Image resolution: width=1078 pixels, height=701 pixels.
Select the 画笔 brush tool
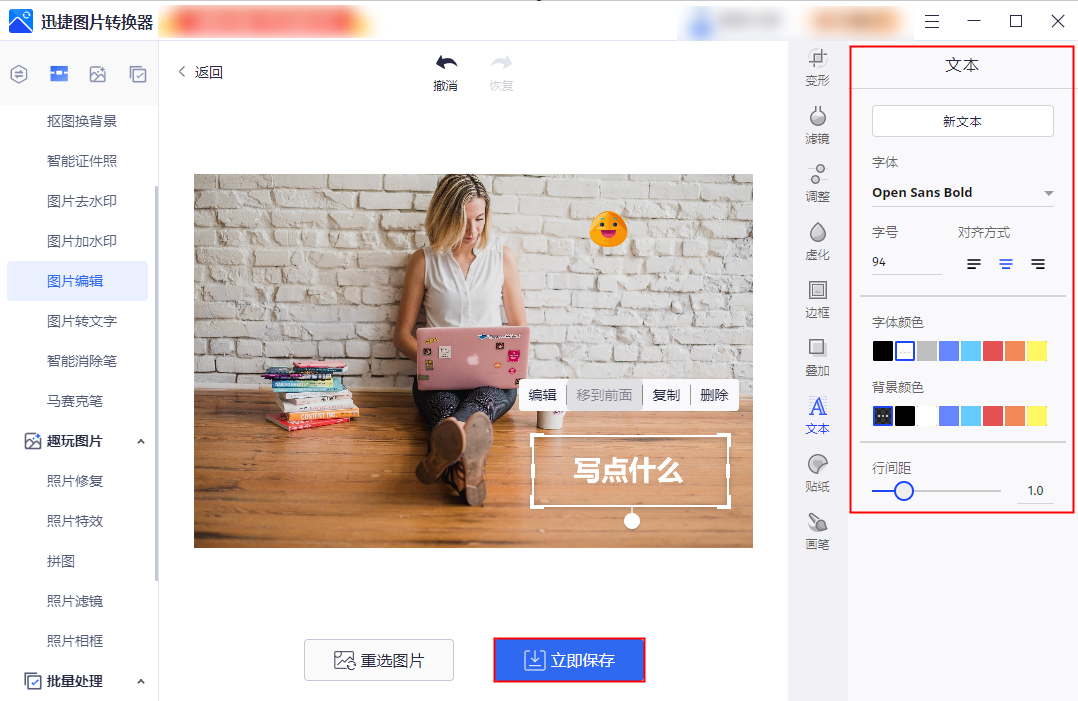point(817,531)
